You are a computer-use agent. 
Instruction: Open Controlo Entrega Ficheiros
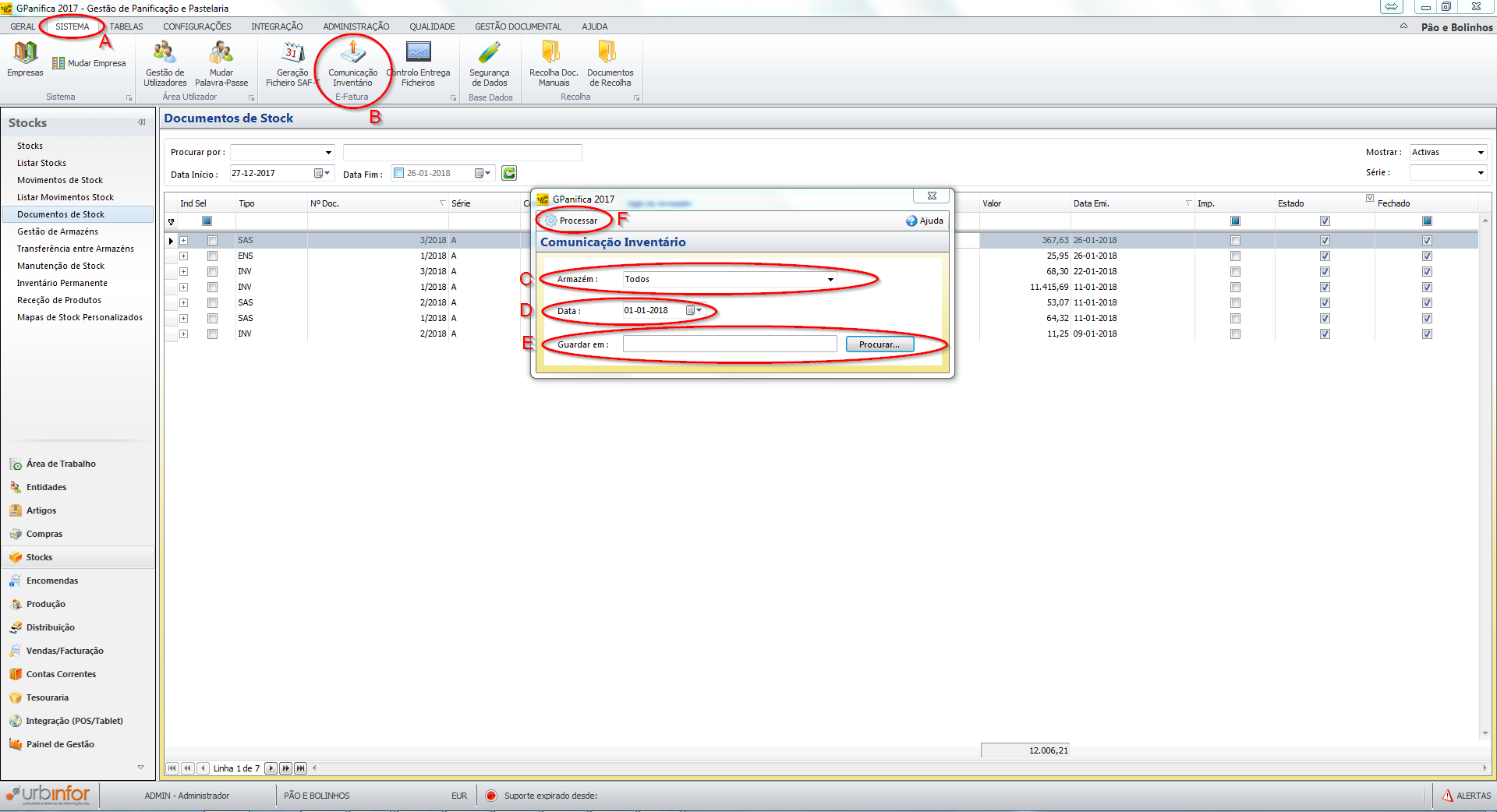coord(419,62)
